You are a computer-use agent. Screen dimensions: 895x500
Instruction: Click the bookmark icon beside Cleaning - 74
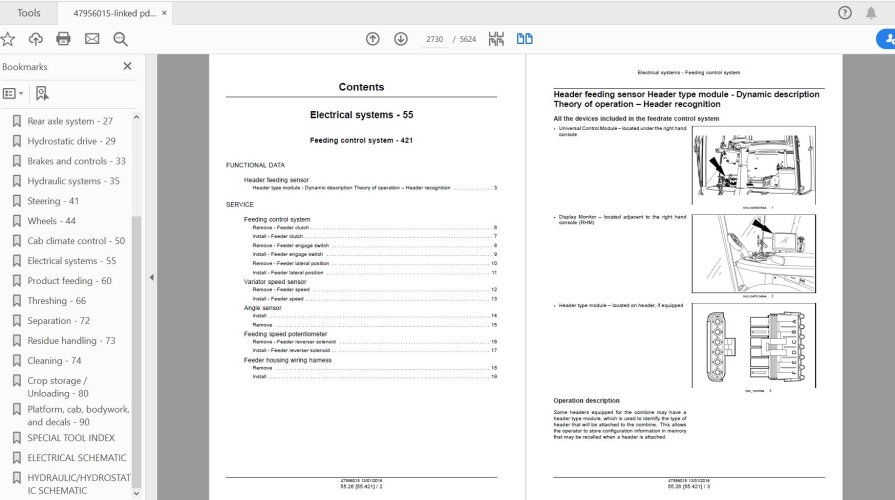(17, 361)
